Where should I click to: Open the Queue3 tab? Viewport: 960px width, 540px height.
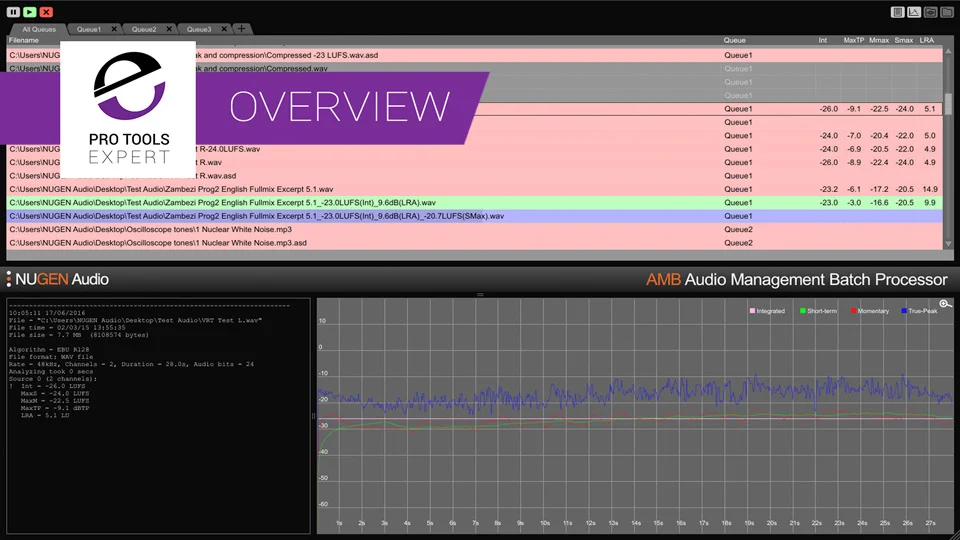pos(199,29)
